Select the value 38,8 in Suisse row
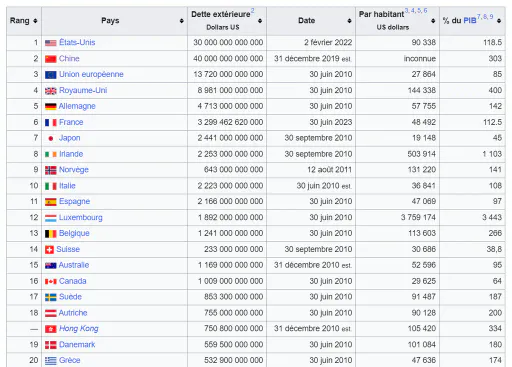The width and height of the screenshot is (512, 367). tap(493, 249)
